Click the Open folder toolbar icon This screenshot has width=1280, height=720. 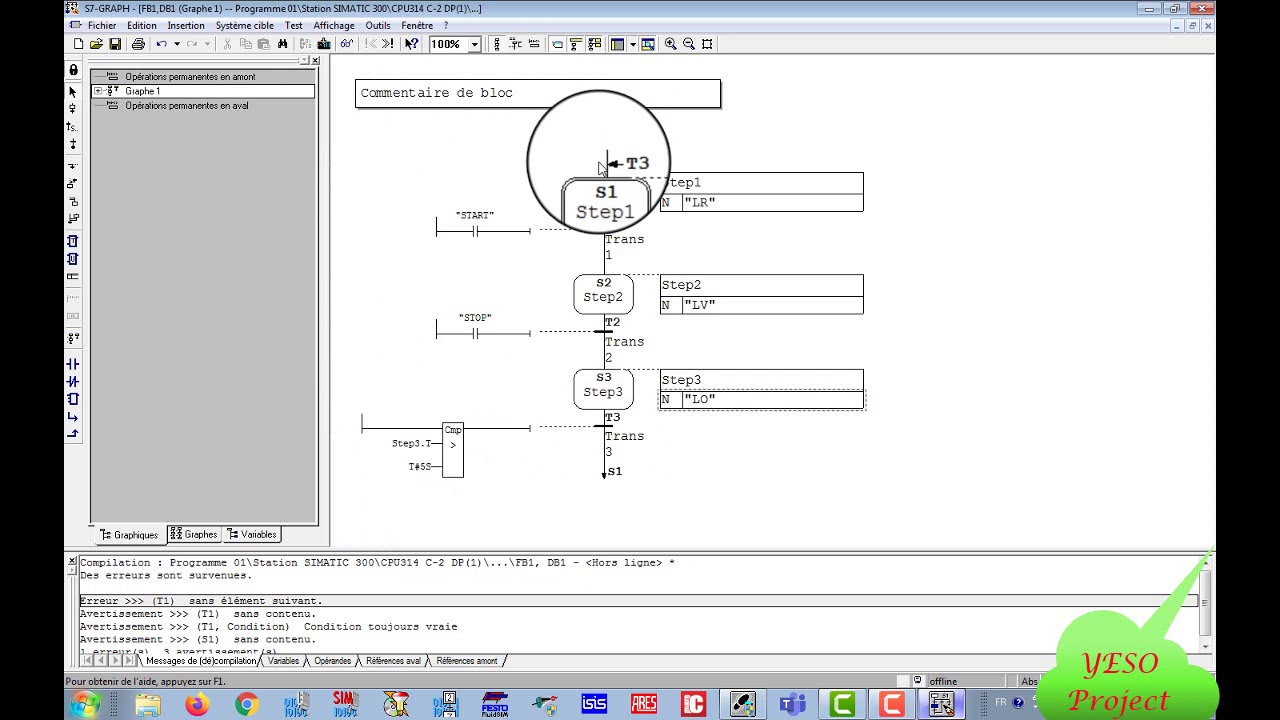pos(96,44)
